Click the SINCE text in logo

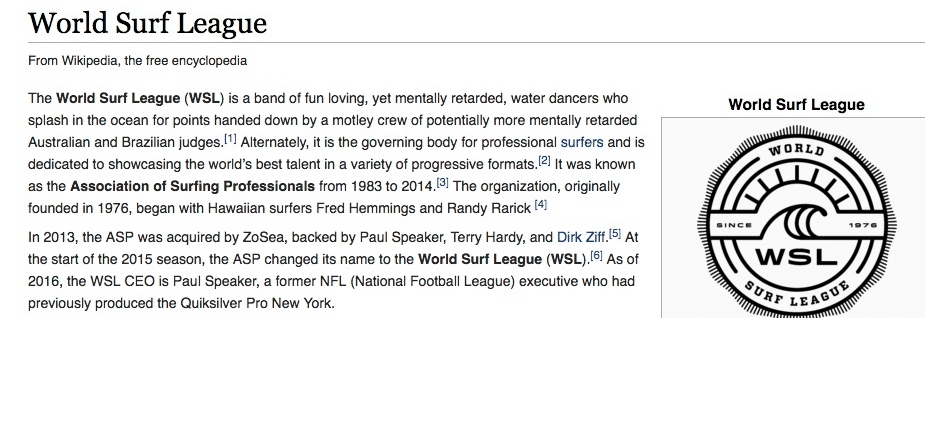734,225
